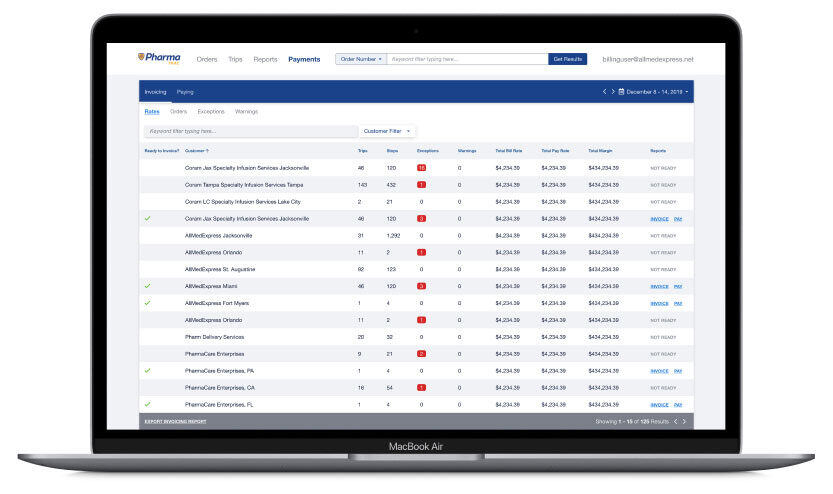Select the PharmaCare Enterprises, CA customer name
The height and width of the screenshot is (494, 833).
click(219, 388)
